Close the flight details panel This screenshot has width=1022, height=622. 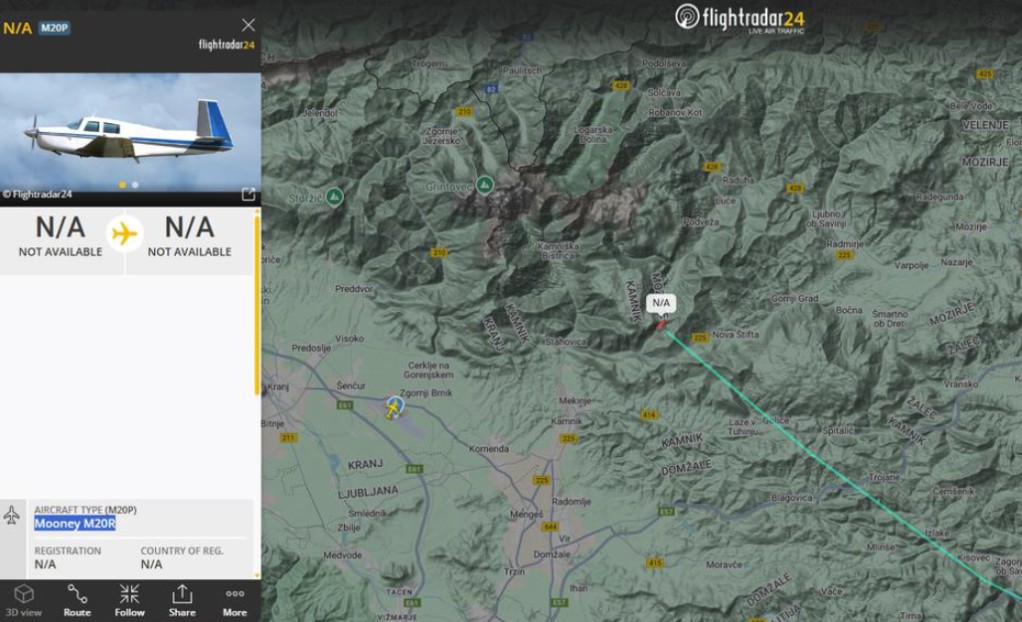click(x=248, y=25)
